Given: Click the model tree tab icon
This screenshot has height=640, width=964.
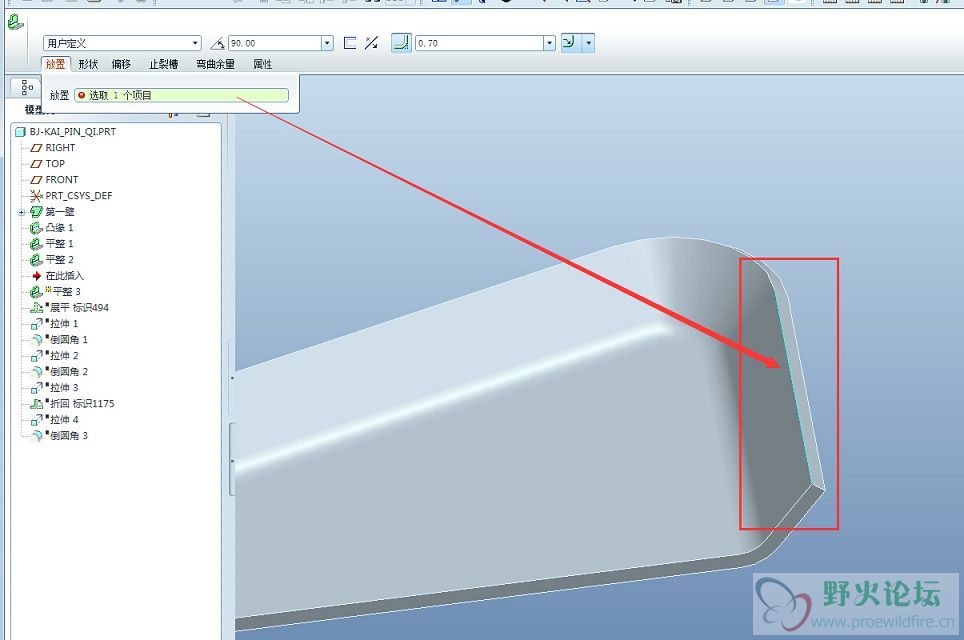Looking at the screenshot, I should click(26, 87).
